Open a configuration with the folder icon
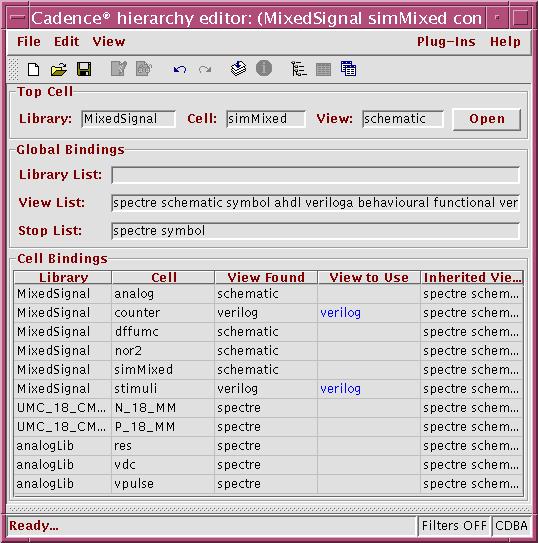This screenshot has height=543, width=538. (59, 69)
